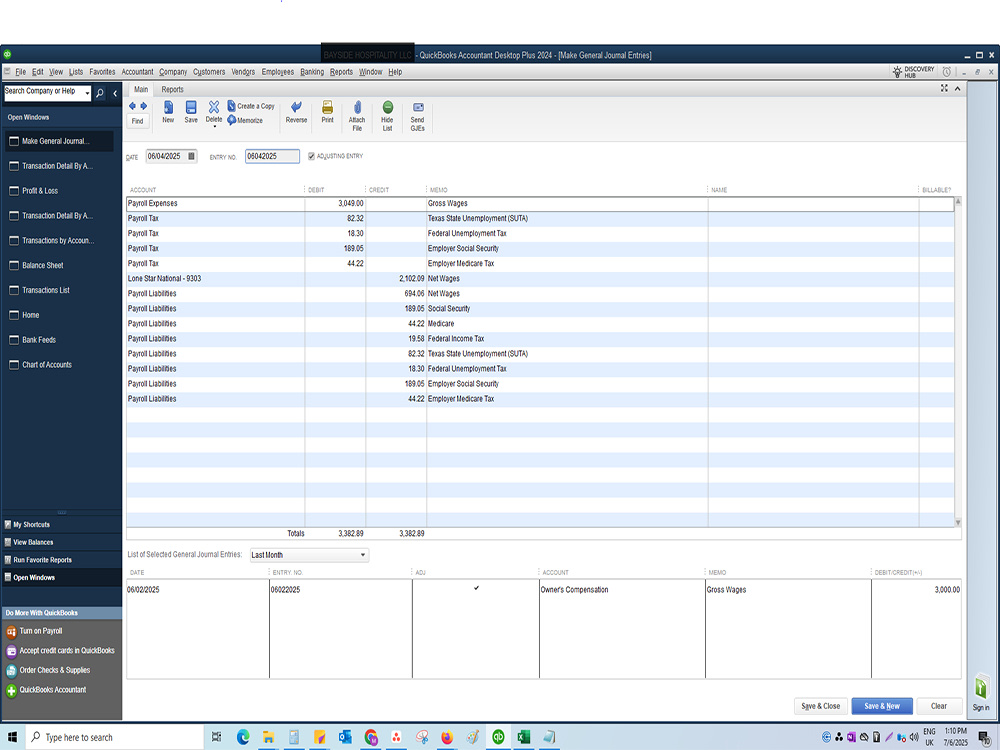Select the Payroll Expenses account cell
This screenshot has width=1000, height=750.
click(x=216, y=203)
